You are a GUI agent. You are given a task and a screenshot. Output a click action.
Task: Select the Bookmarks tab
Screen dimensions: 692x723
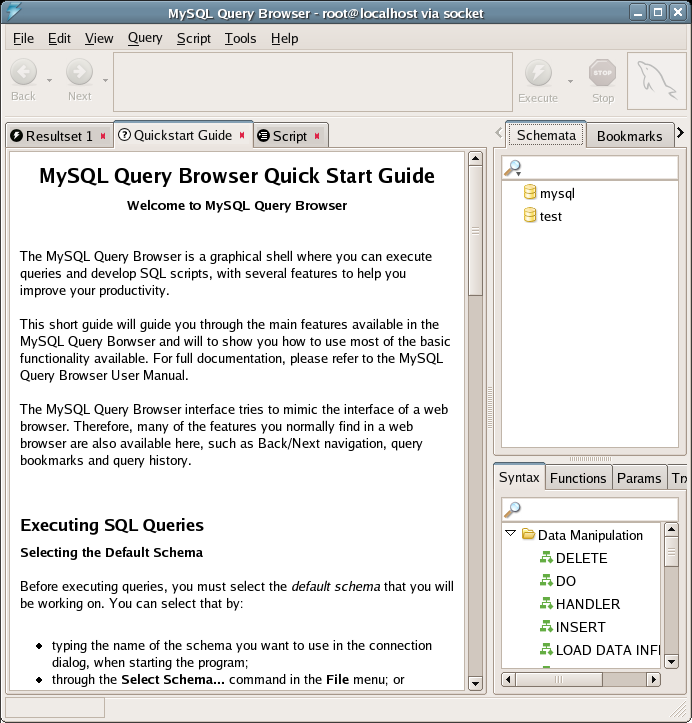(x=629, y=136)
